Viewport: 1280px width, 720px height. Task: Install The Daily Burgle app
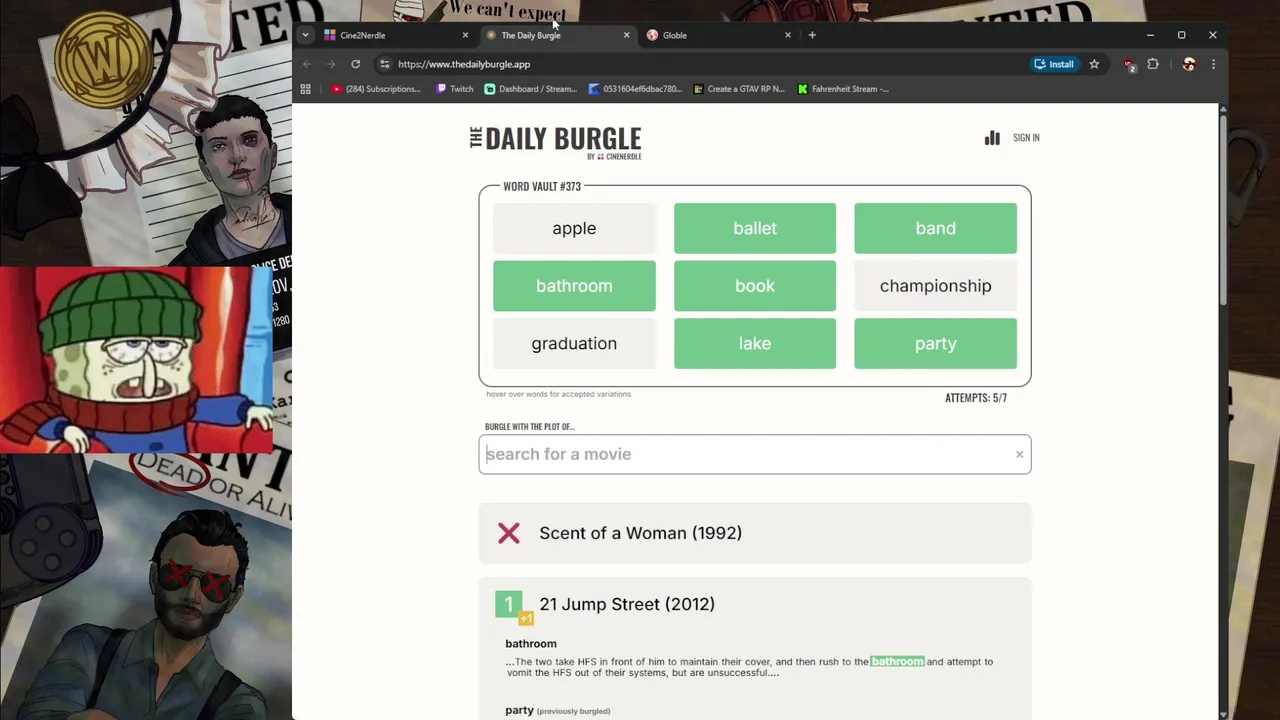[1054, 64]
